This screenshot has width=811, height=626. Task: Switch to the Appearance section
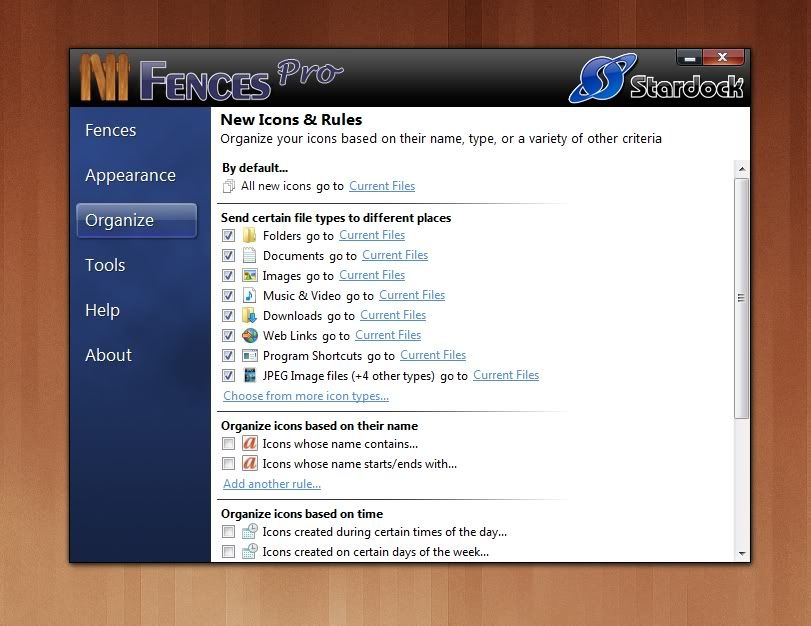(130, 175)
